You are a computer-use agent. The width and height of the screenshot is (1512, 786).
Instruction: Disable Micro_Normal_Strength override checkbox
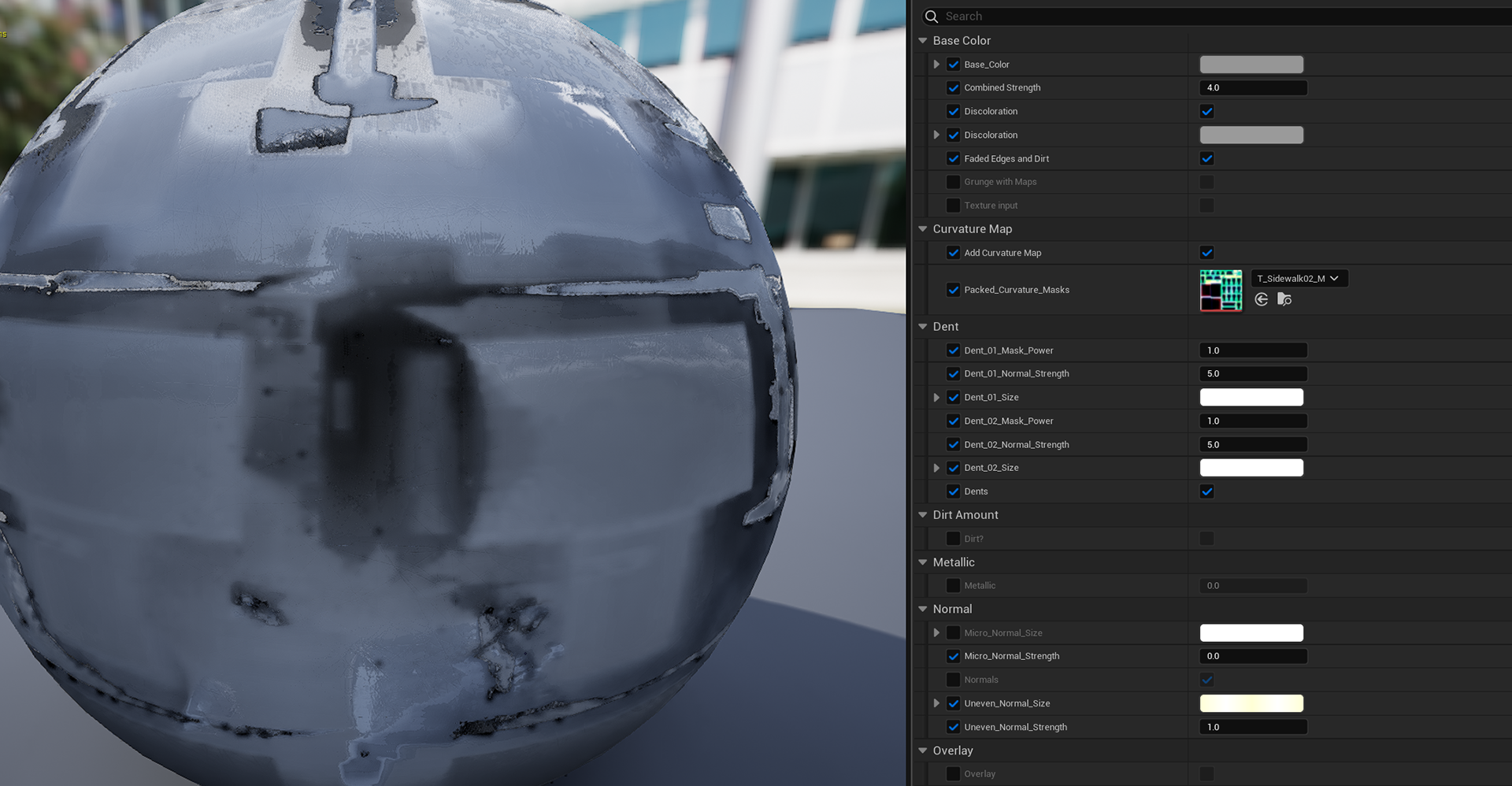click(953, 656)
